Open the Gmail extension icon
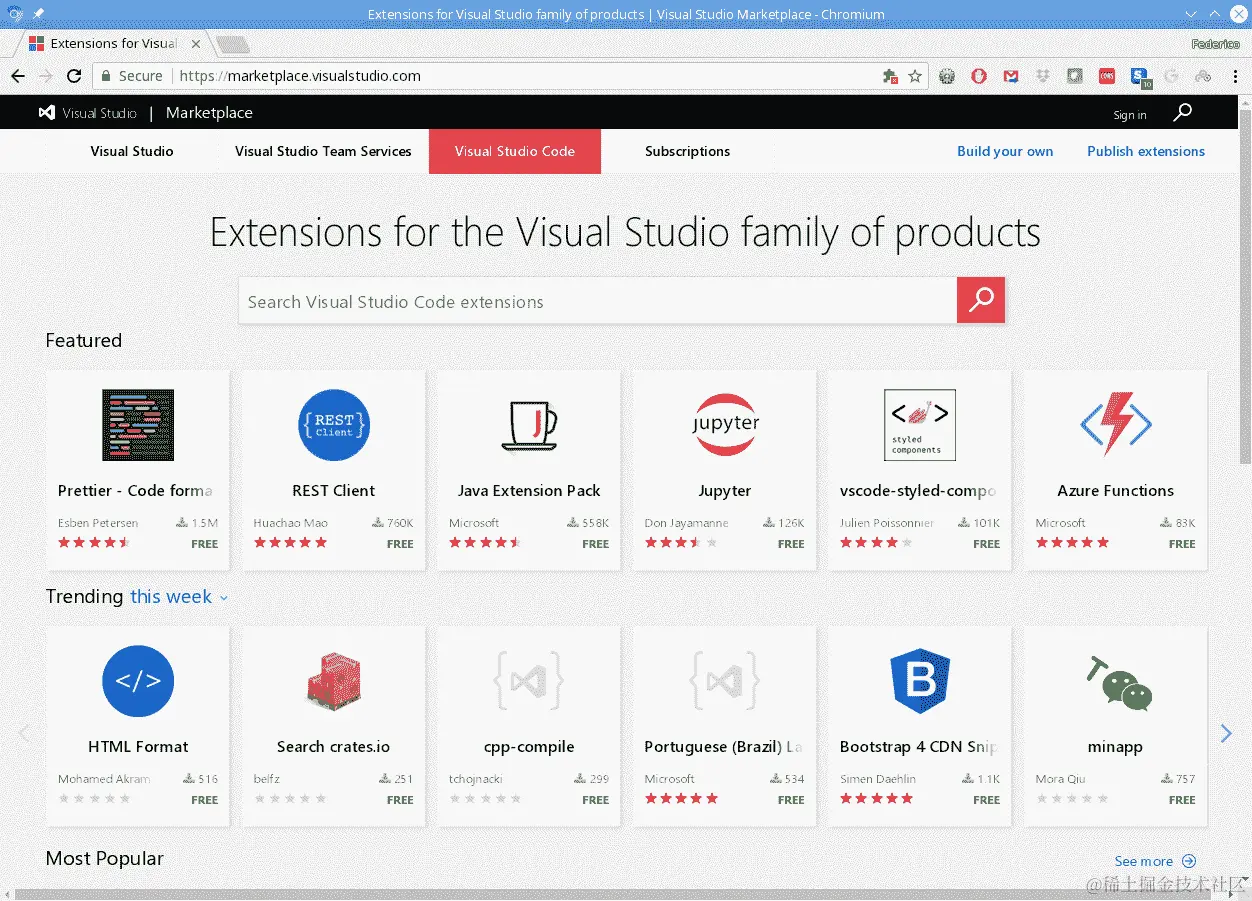 tap(1011, 76)
